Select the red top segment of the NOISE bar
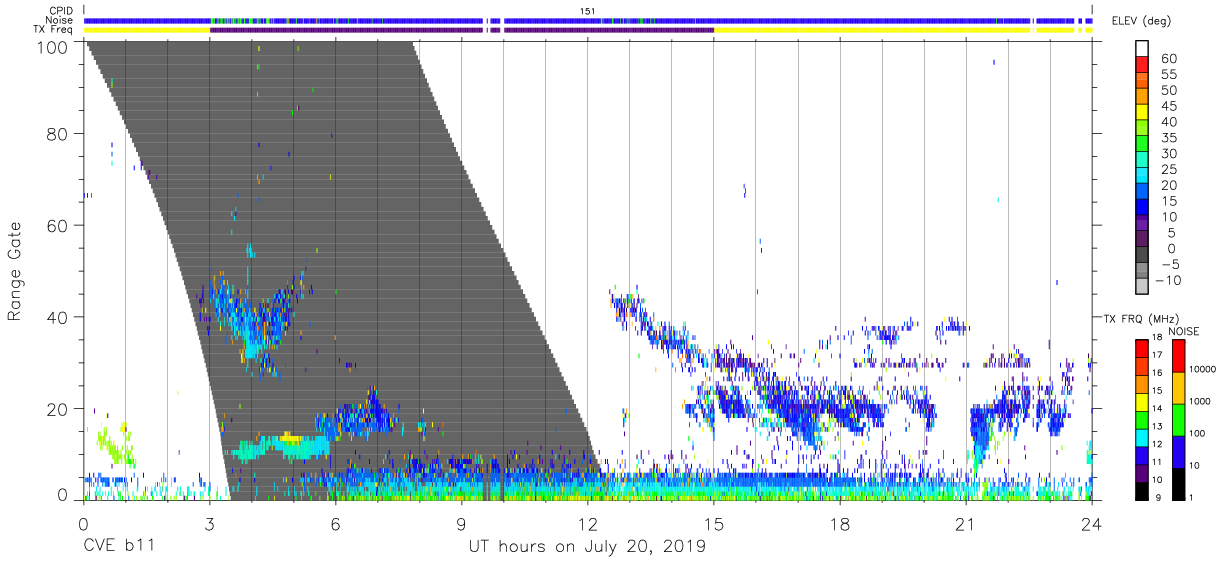 tap(1177, 356)
